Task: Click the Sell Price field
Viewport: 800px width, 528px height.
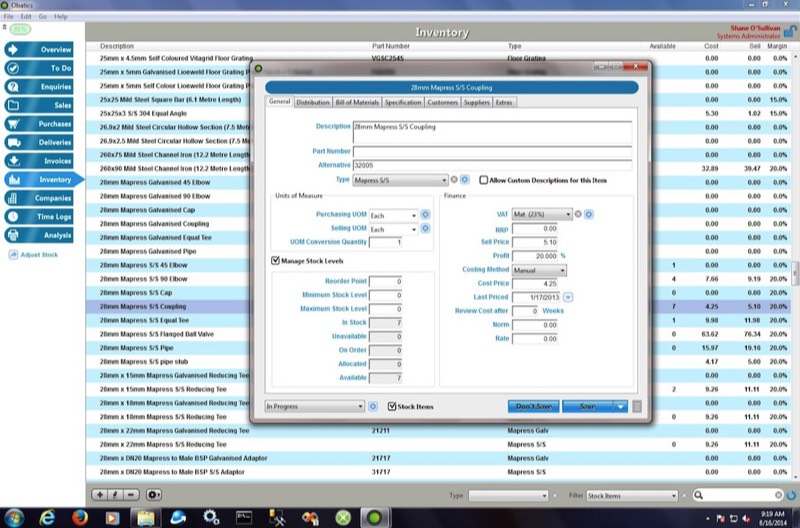Action: click(535, 242)
